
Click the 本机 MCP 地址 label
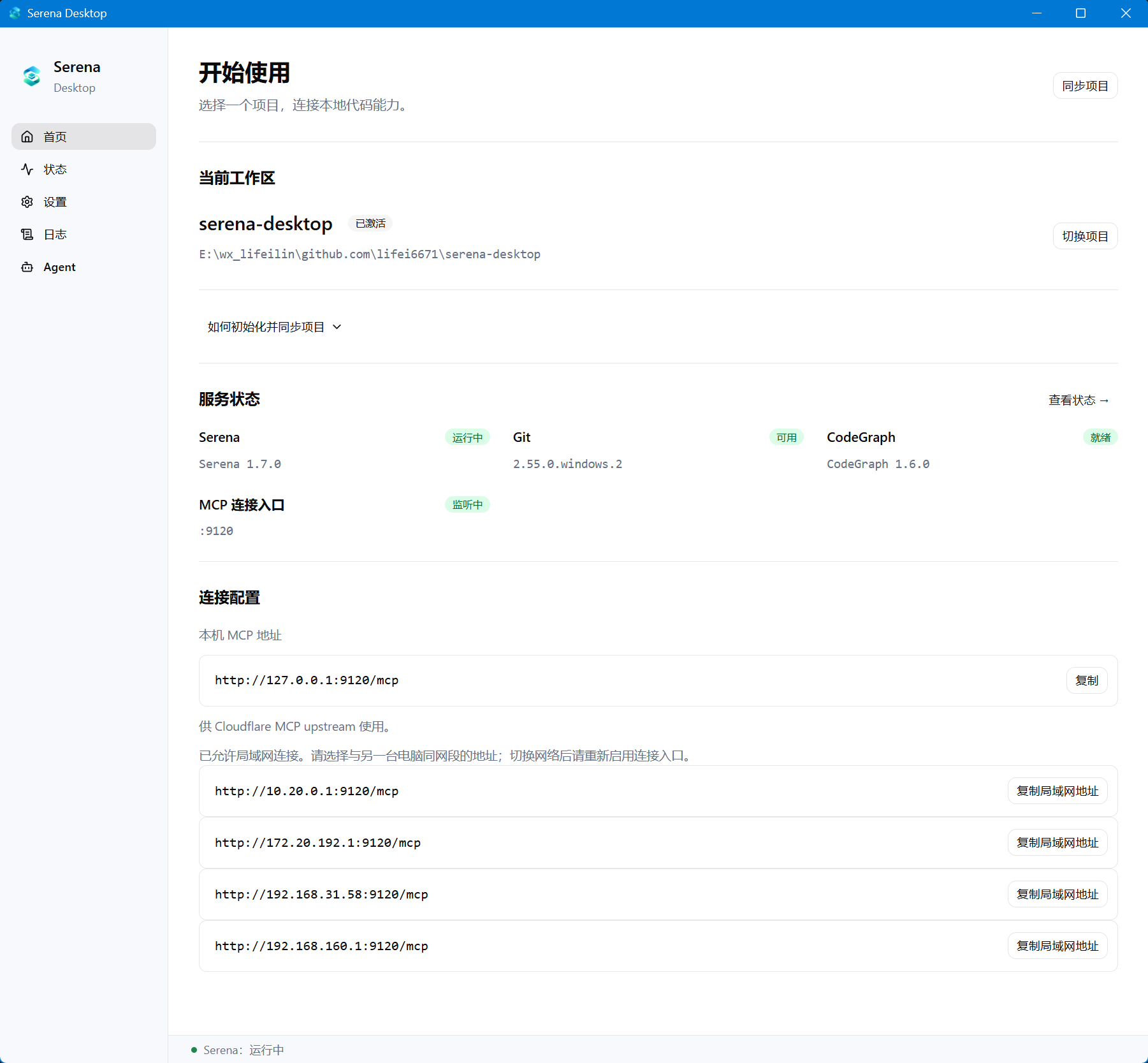click(x=240, y=635)
